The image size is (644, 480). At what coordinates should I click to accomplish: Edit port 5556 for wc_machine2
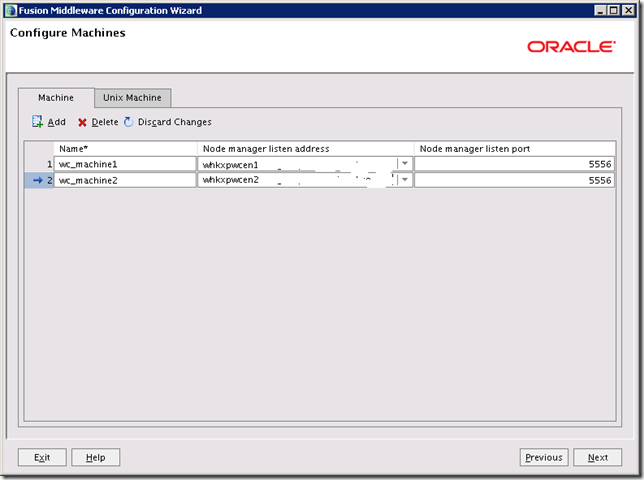click(x=514, y=180)
